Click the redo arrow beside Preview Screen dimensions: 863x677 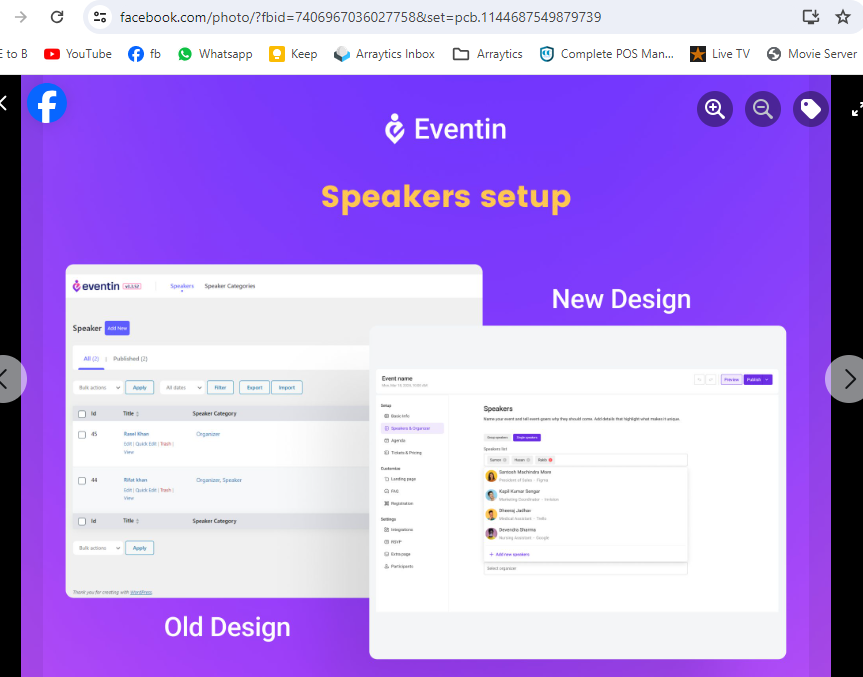point(711,380)
